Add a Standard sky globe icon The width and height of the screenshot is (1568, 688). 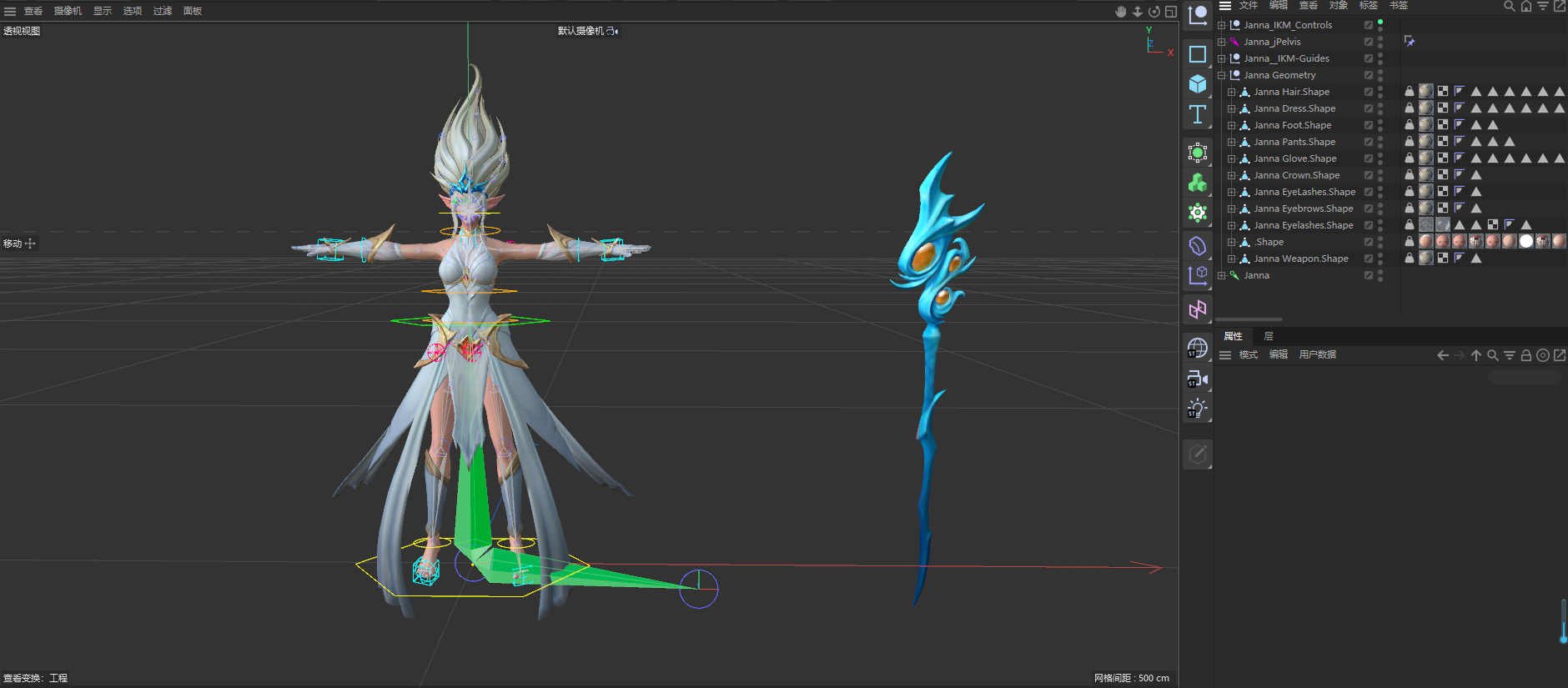tap(1198, 348)
